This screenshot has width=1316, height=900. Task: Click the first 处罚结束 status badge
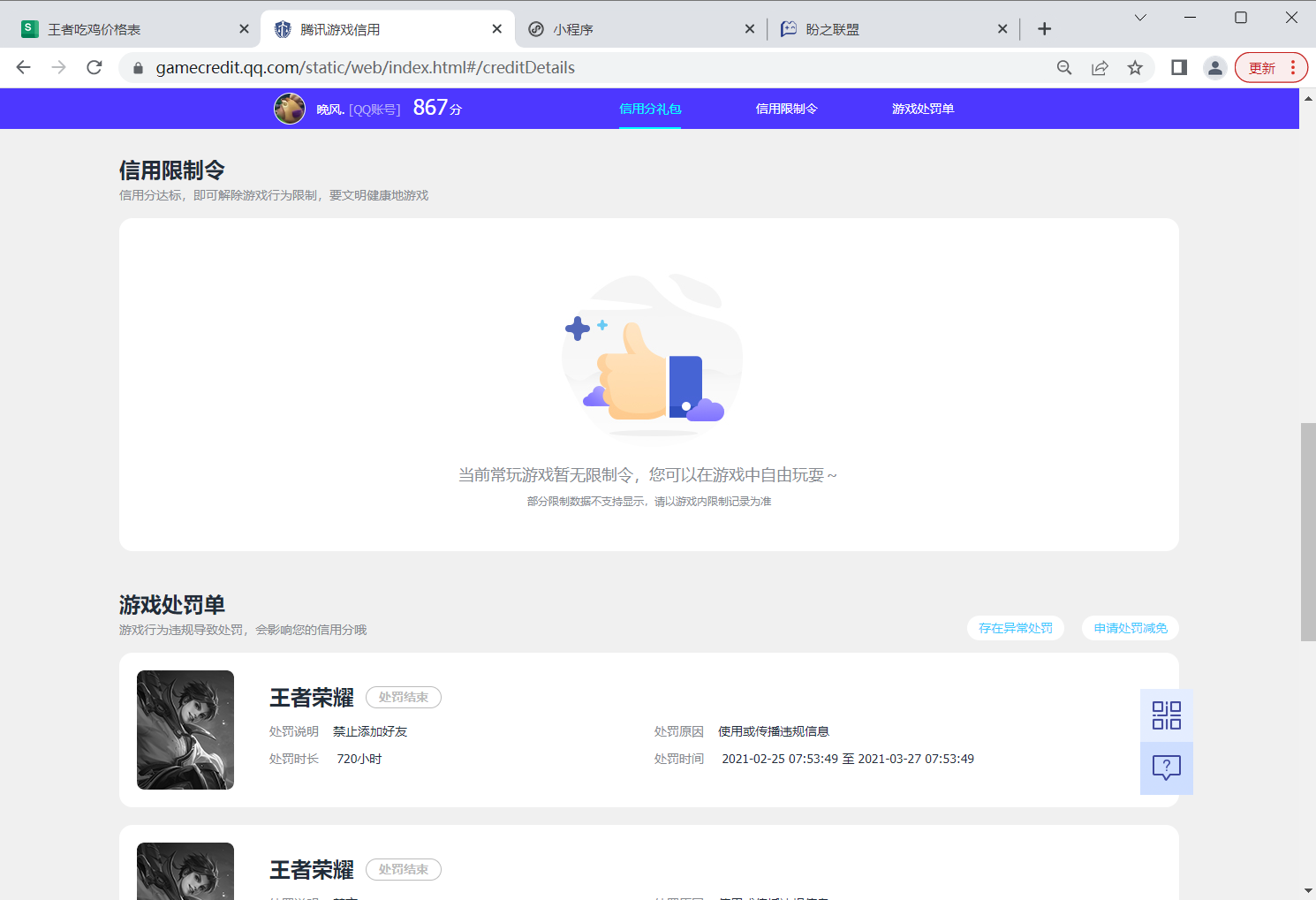click(404, 697)
